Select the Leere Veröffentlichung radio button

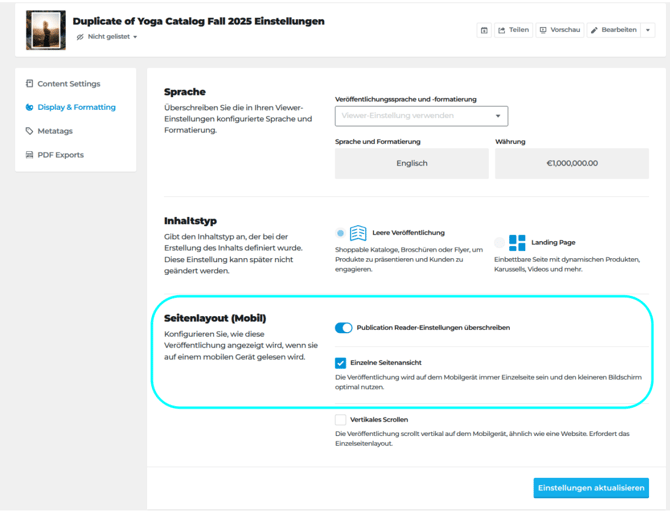340,233
